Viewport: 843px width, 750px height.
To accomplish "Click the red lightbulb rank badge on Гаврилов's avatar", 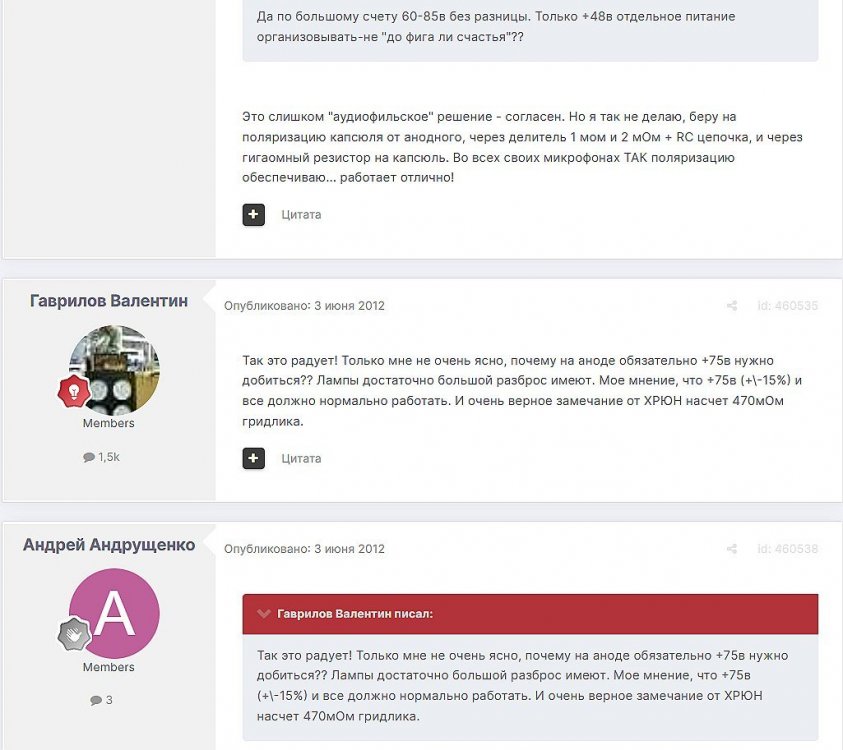I will point(74,391).
